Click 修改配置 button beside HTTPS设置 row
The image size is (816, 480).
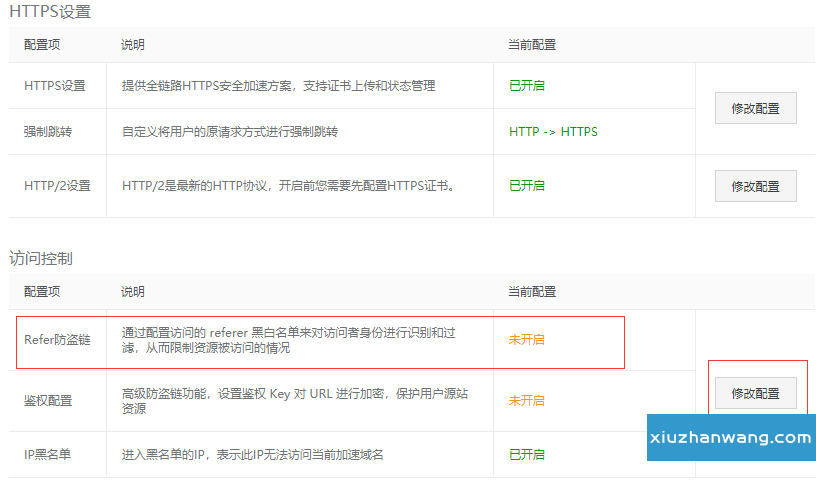(x=755, y=108)
